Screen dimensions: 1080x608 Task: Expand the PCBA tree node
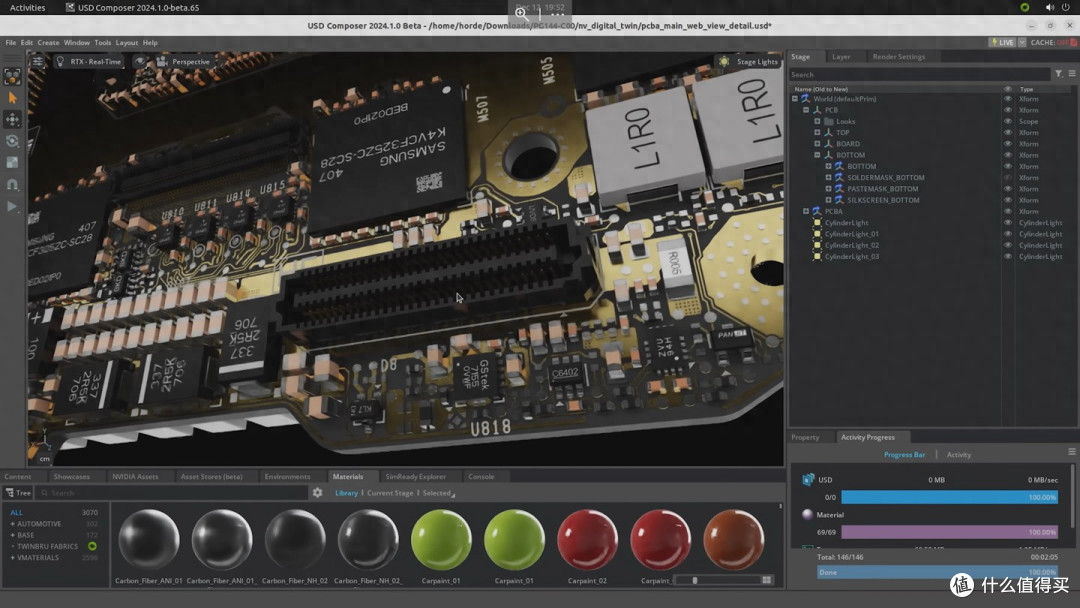[806, 211]
